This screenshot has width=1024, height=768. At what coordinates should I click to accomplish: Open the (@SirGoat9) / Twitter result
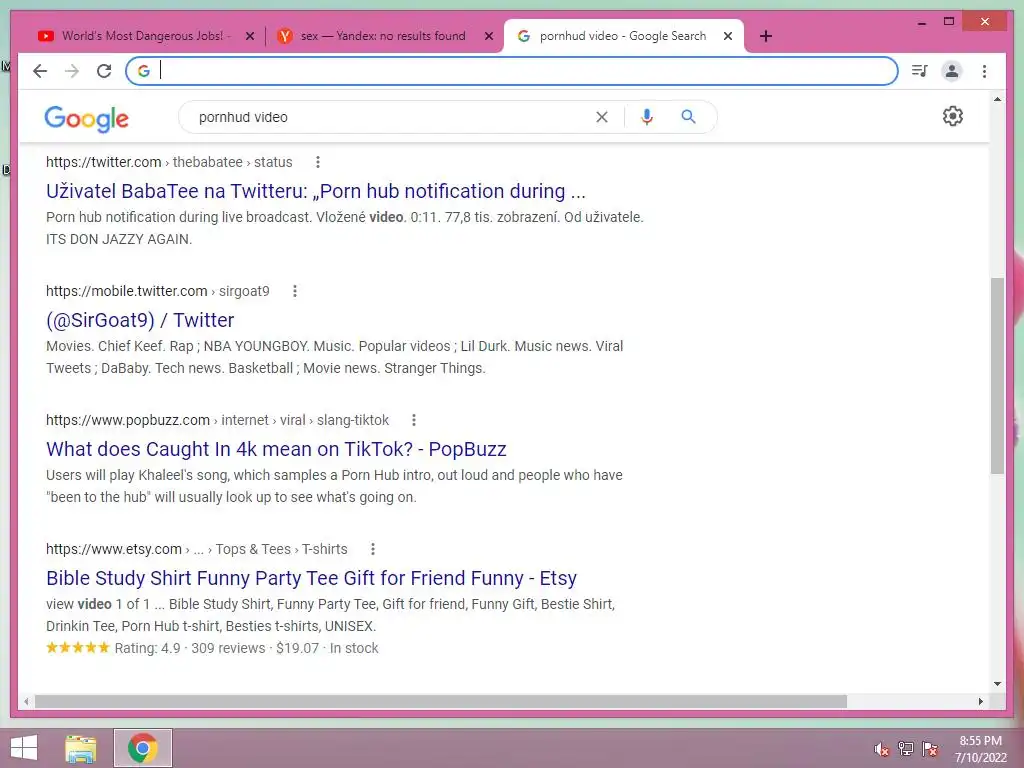coord(140,320)
